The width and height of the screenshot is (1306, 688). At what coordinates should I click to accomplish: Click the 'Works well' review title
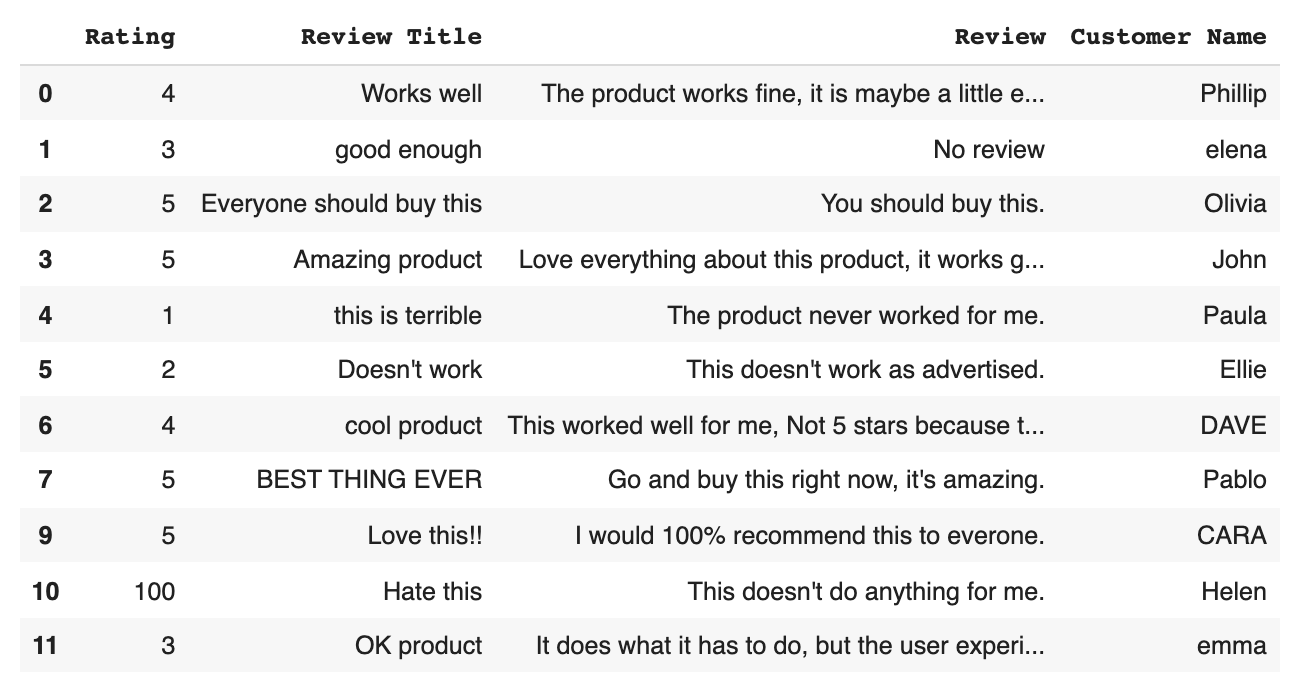421,94
